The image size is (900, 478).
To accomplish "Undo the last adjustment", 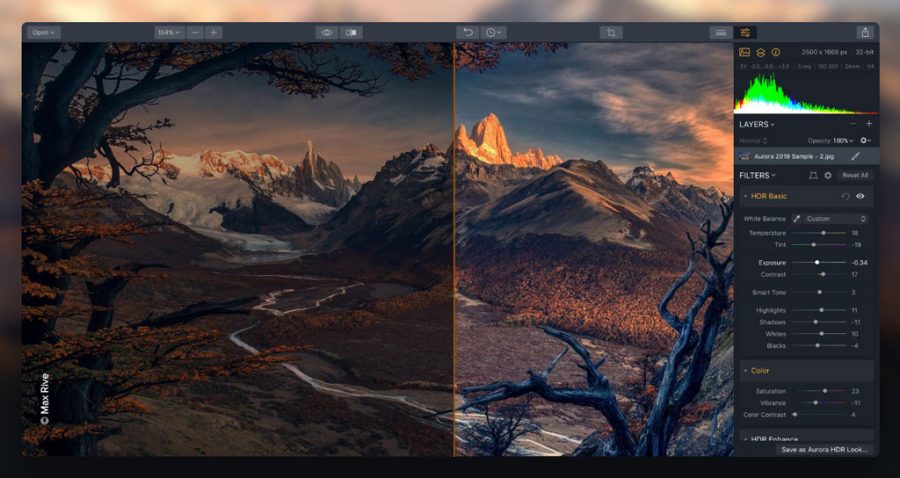I will pos(468,33).
